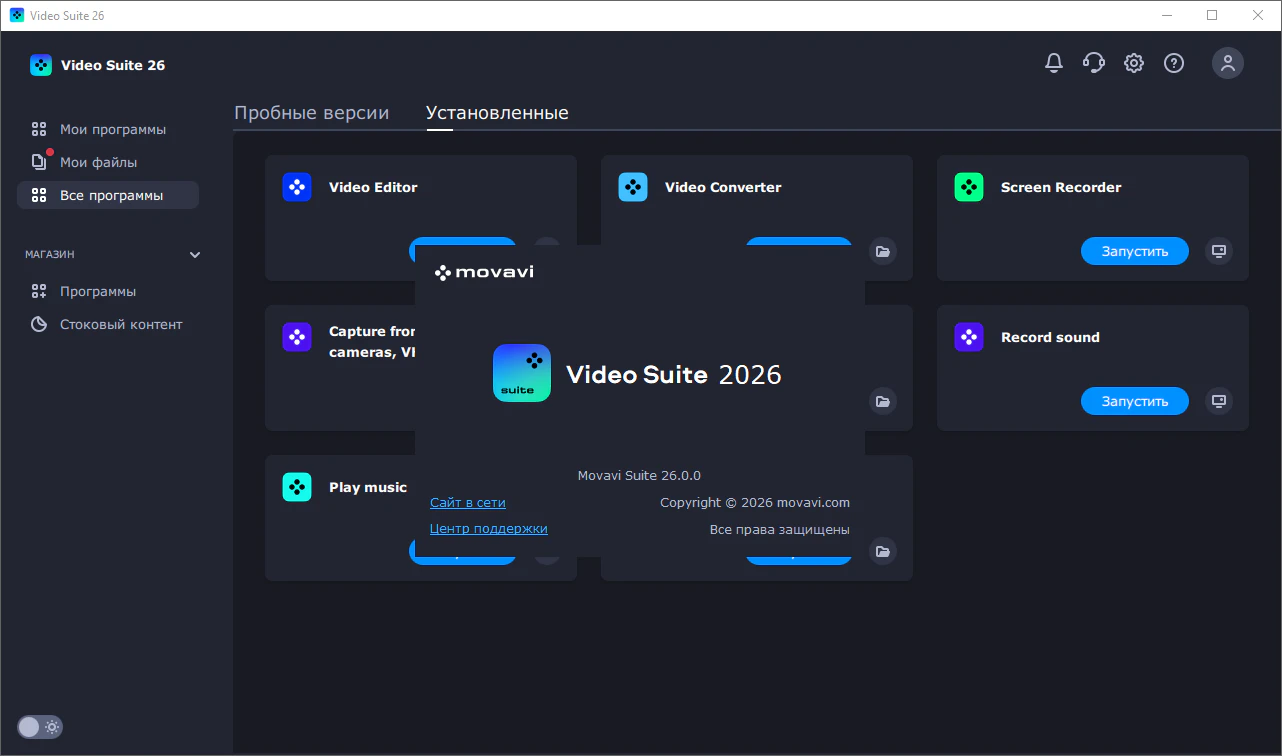Open the notifications bell

[x=1054, y=63]
